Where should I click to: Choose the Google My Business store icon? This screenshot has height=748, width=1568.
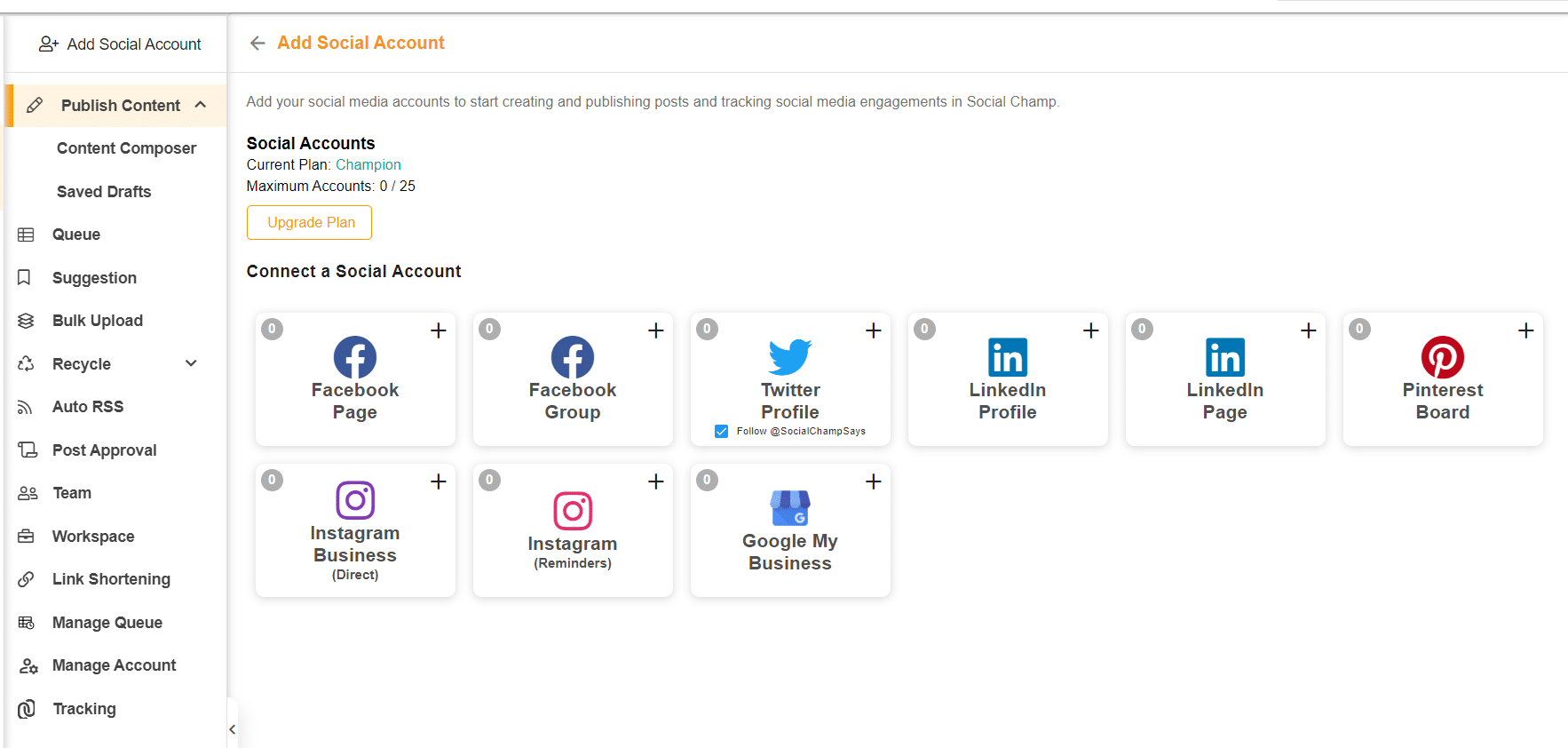click(790, 507)
